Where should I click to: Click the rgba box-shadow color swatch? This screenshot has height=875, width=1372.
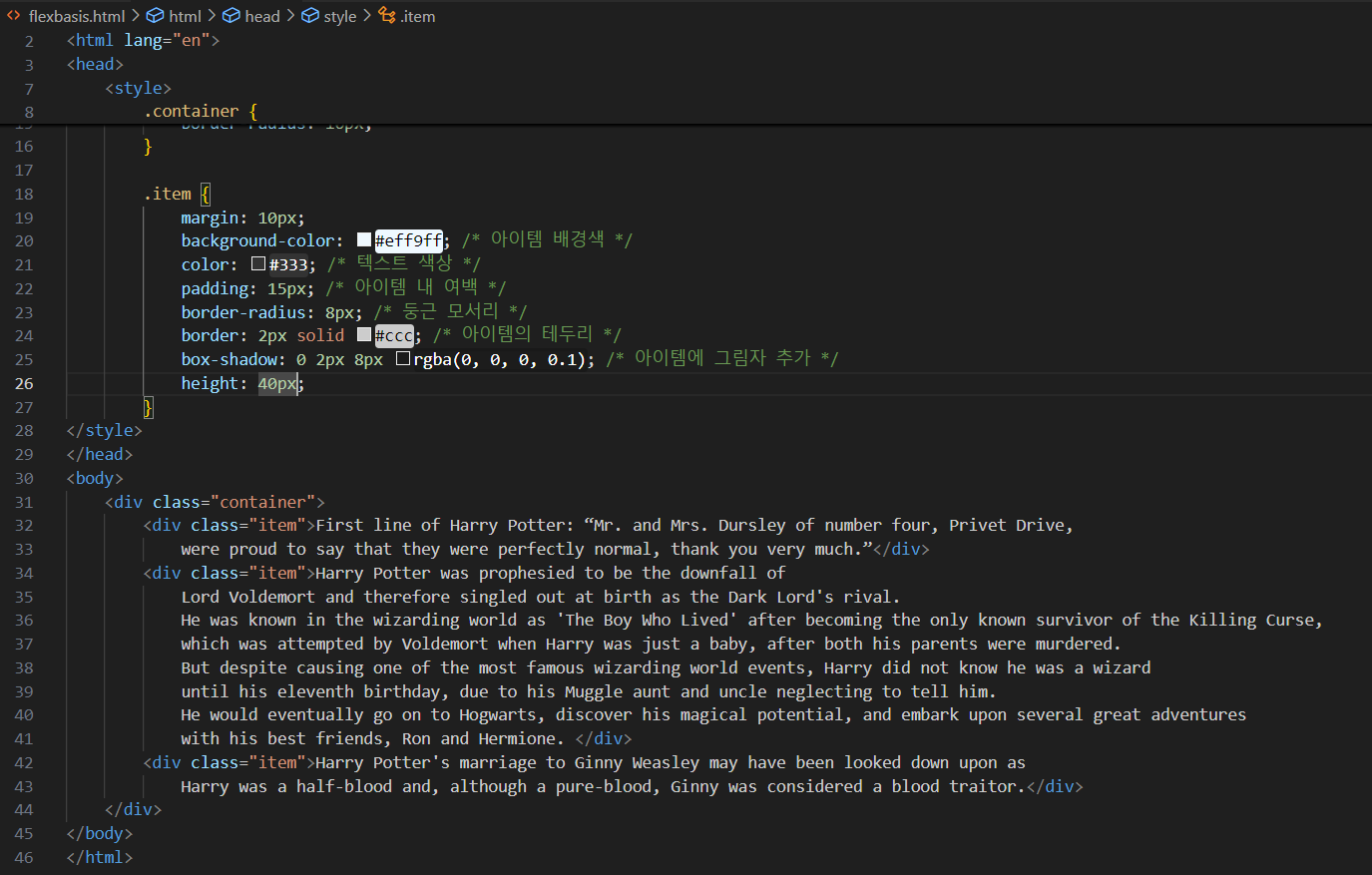[403, 358]
